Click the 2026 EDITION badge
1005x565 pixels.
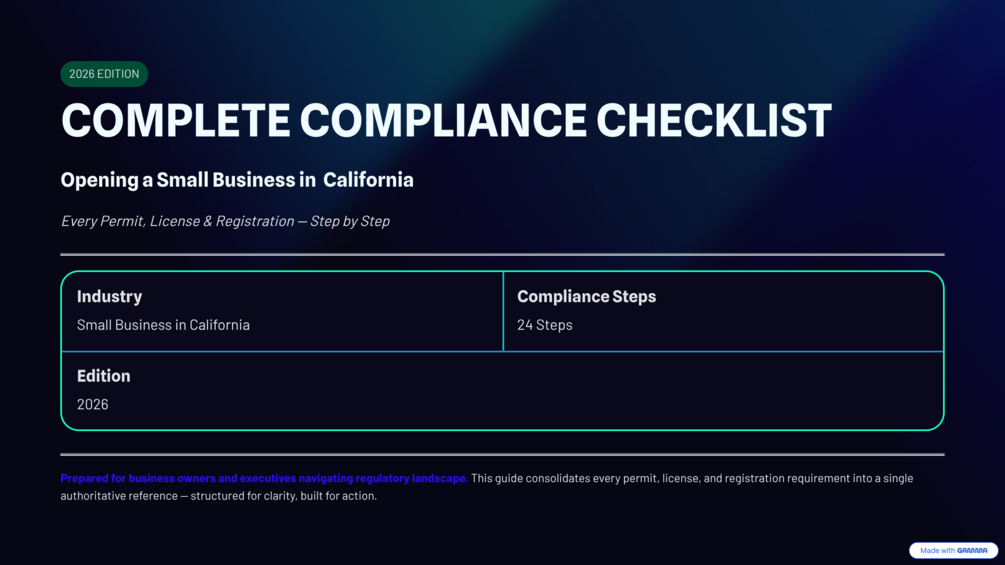pyautogui.click(x=104, y=74)
